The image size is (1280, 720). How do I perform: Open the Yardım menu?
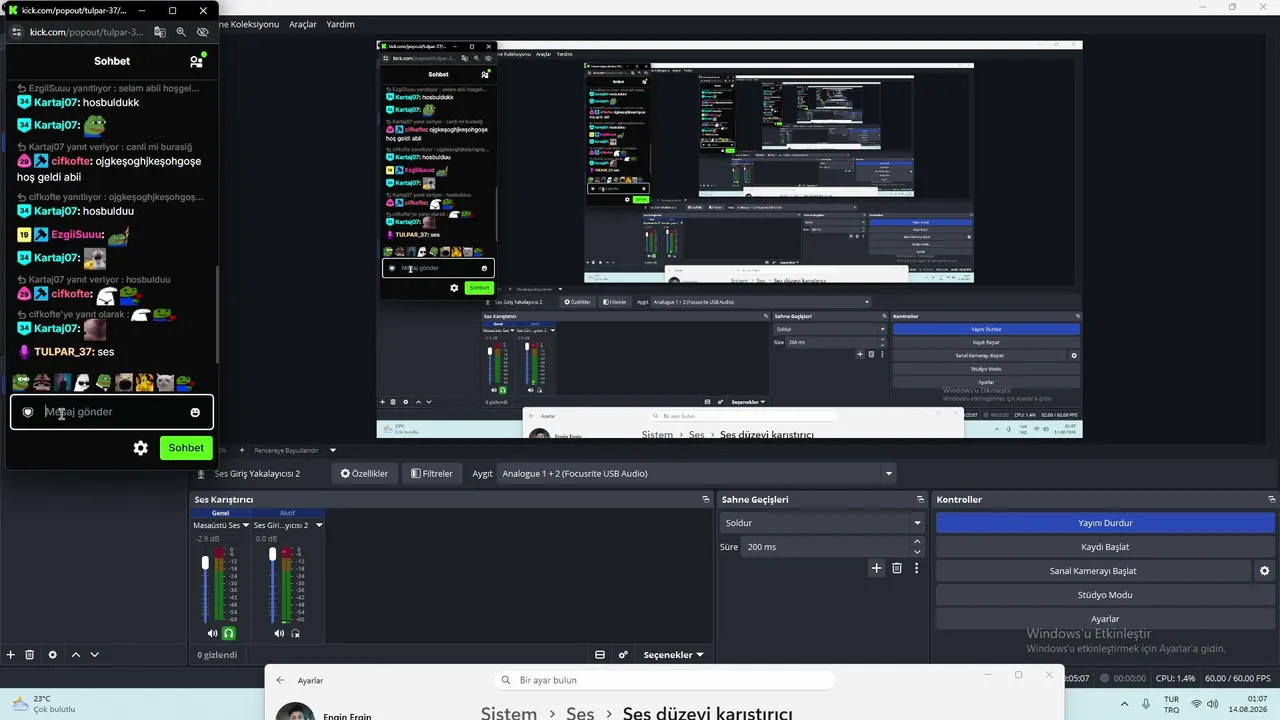pos(341,24)
